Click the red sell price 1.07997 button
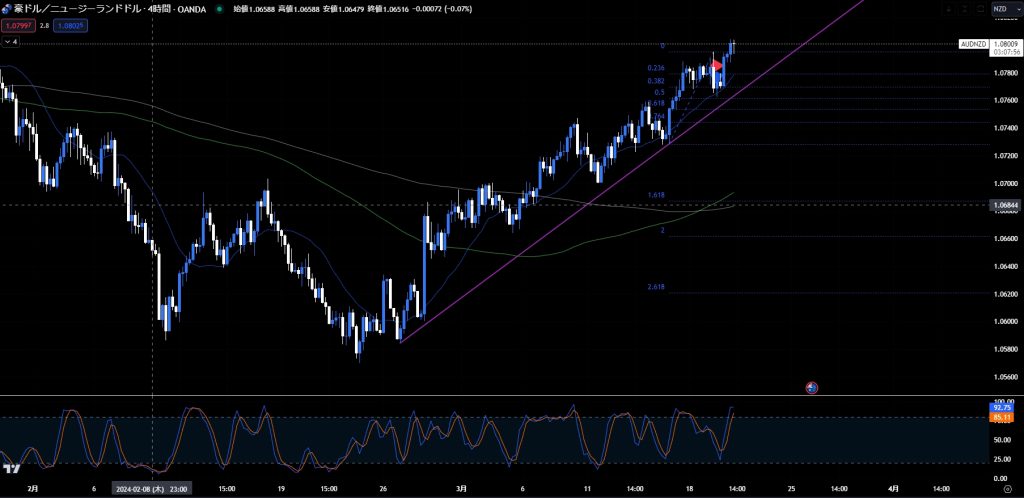This screenshot has width=1024, height=498. (18, 25)
